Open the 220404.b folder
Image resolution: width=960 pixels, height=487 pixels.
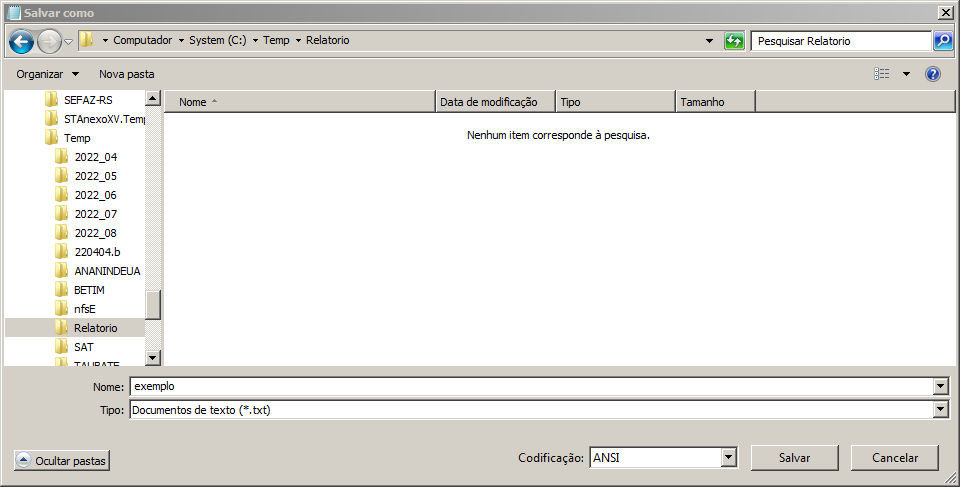(97, 252)
